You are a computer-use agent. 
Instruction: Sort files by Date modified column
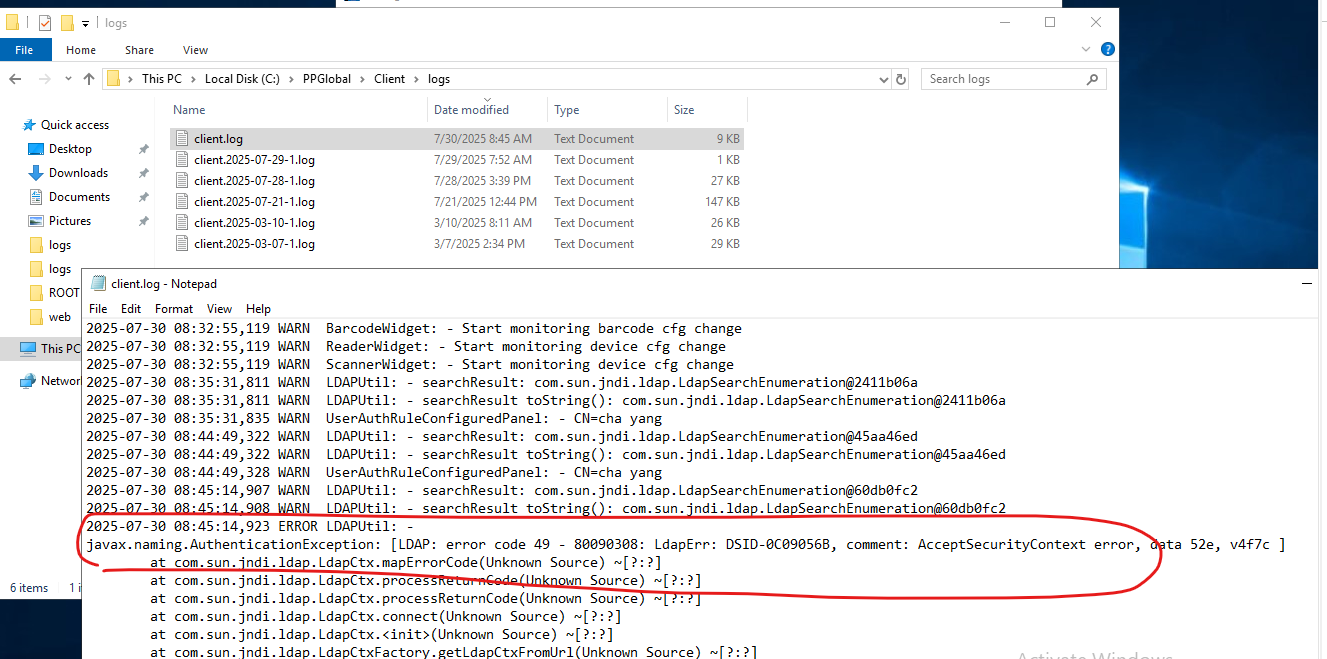click(471, 110)
